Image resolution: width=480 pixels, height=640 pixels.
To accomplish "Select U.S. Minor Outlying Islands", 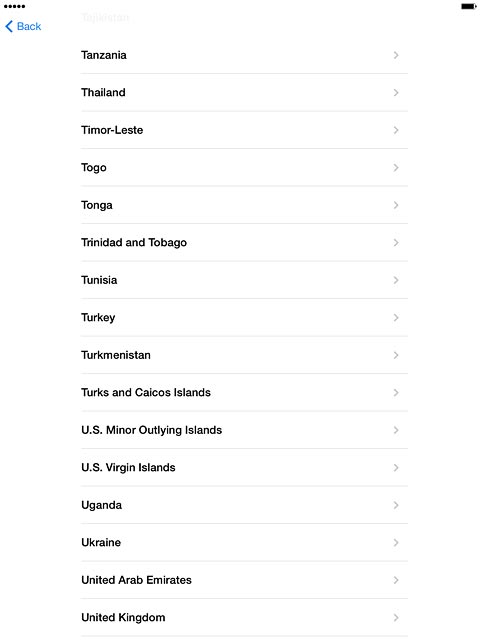I will pyautogui.click(x=244, y=430).
